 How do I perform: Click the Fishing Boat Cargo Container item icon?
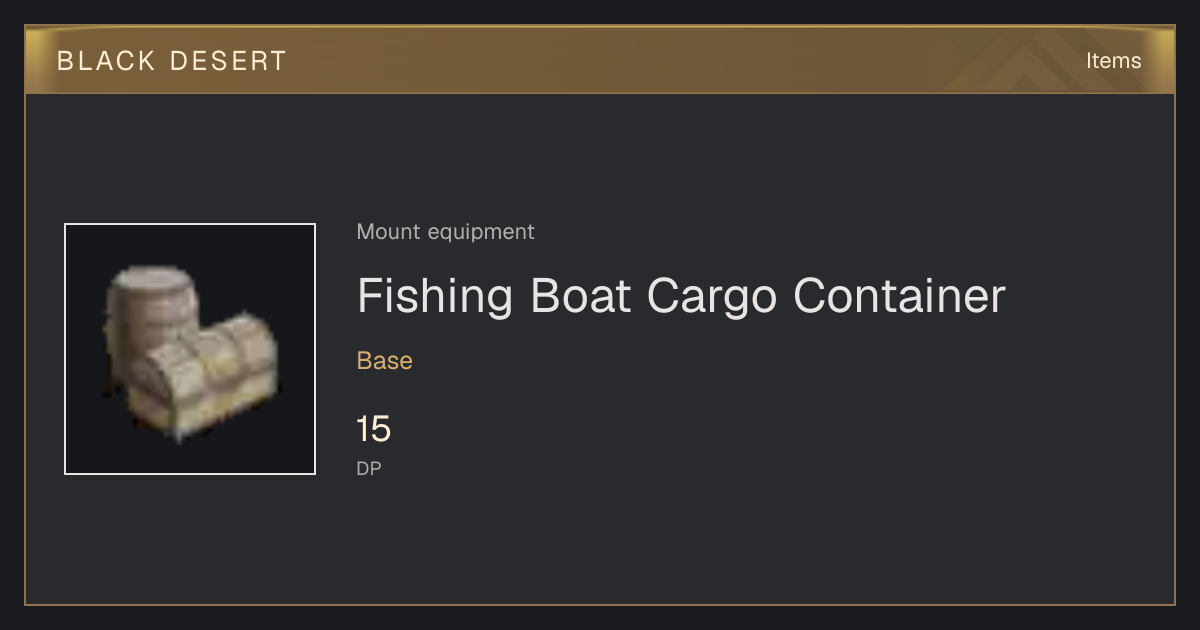click(190, 349)
